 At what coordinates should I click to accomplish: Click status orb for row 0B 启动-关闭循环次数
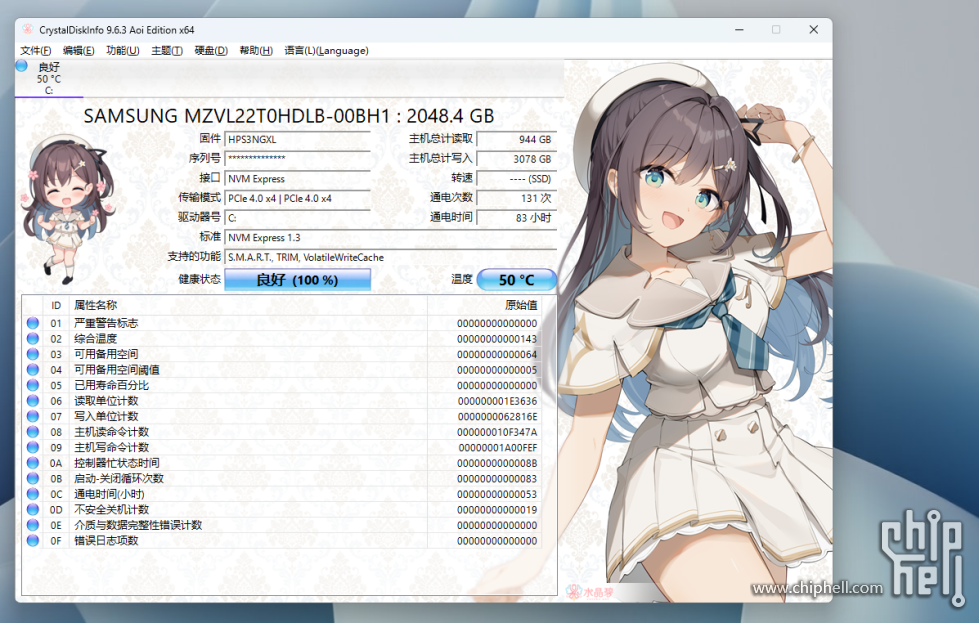click(32, 479)
